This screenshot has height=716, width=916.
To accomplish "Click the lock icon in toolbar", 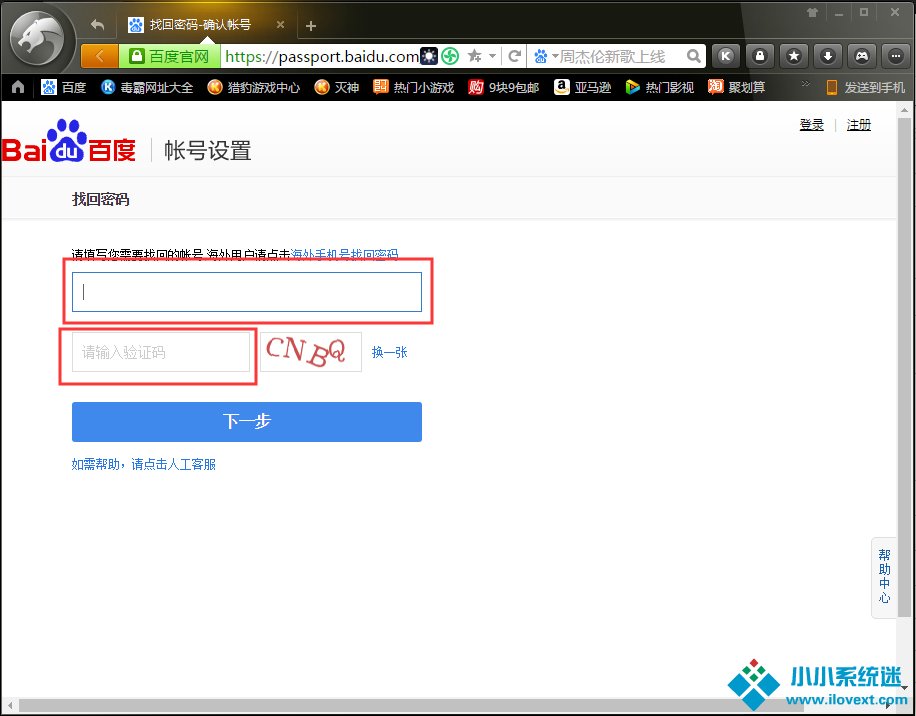I will pos(760,56).
